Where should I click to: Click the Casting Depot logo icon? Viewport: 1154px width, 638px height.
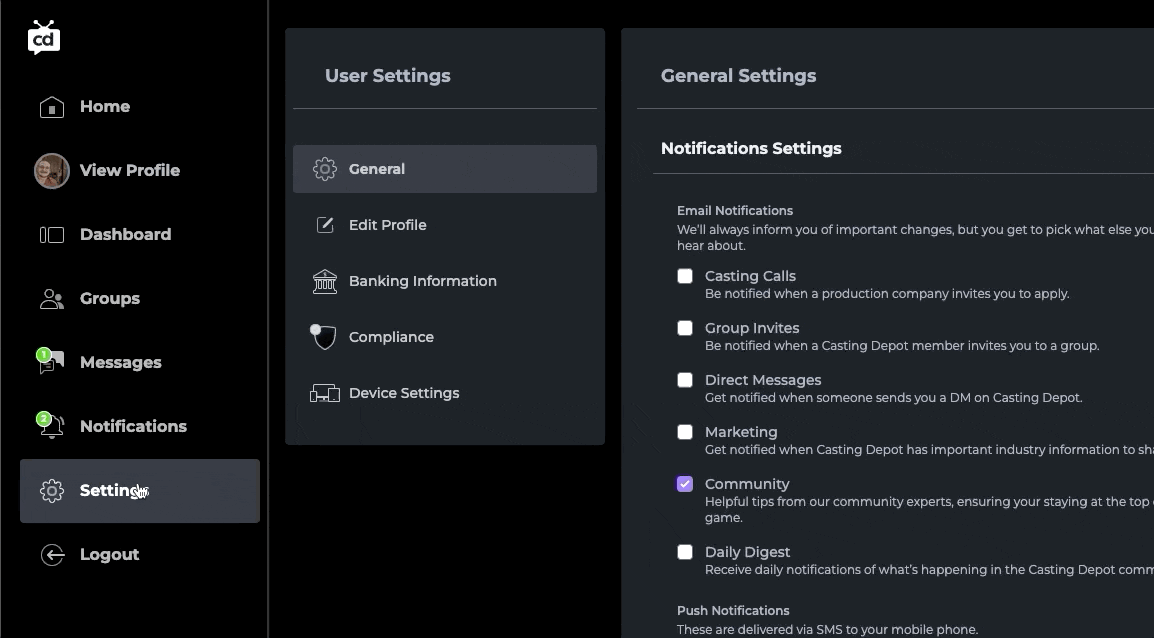44,37
